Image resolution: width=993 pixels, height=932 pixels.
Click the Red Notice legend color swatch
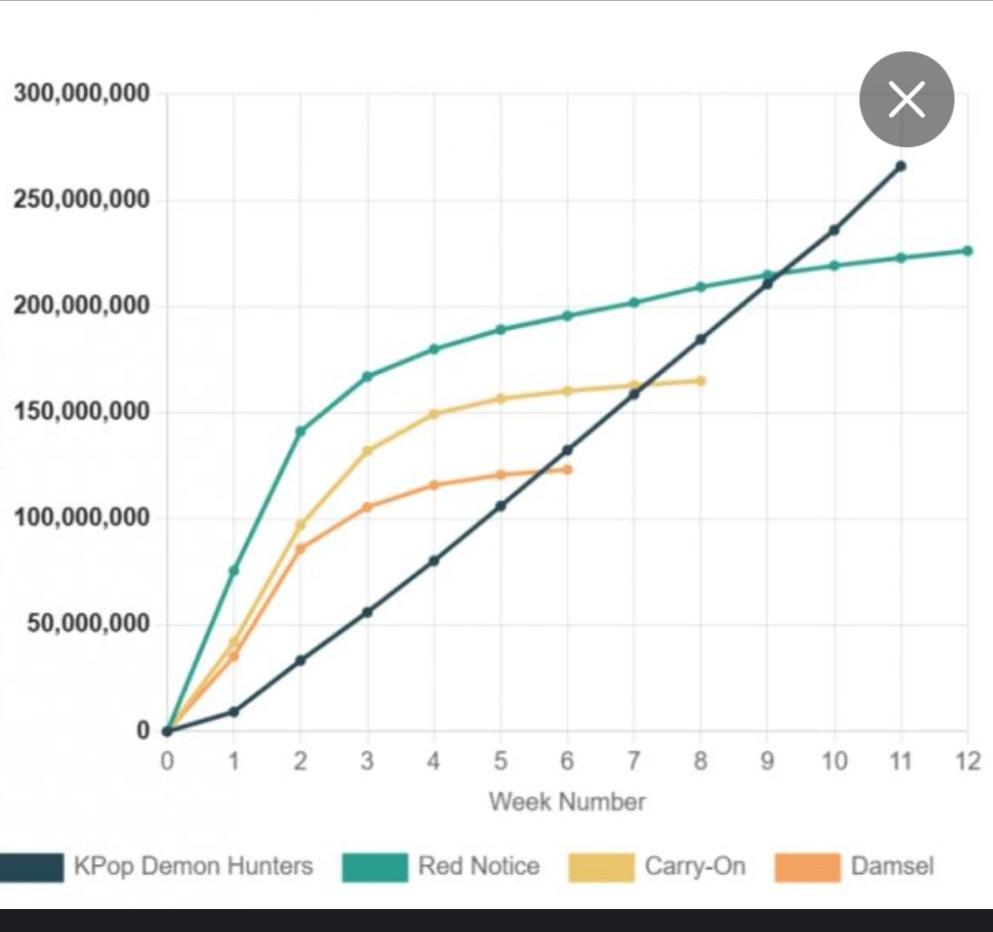[374, 867]
